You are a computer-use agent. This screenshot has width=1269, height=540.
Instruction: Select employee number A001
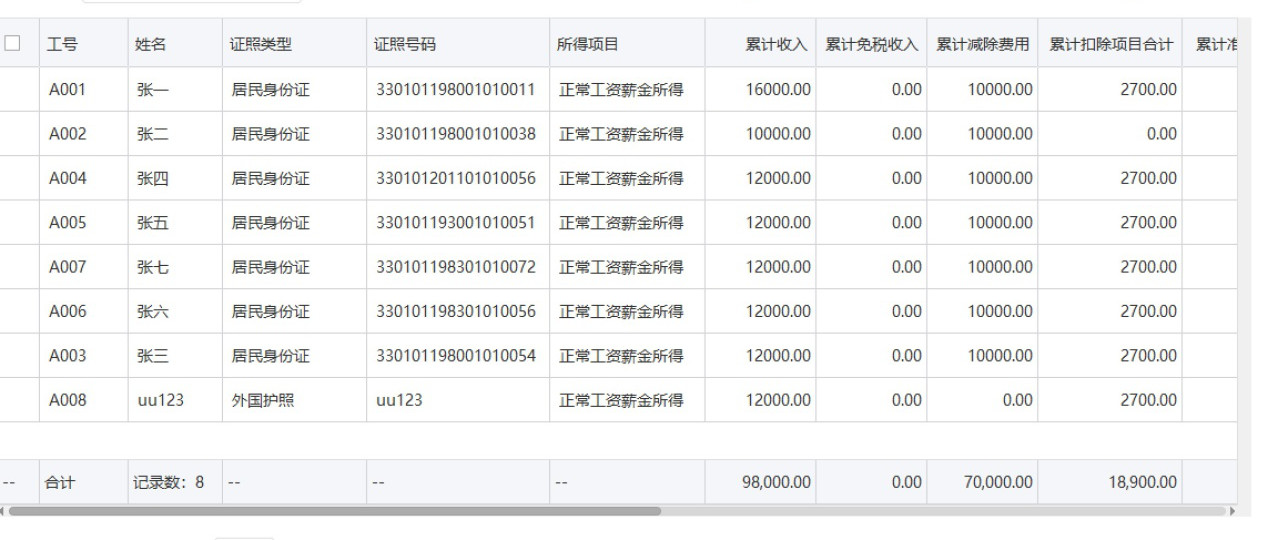67,90
